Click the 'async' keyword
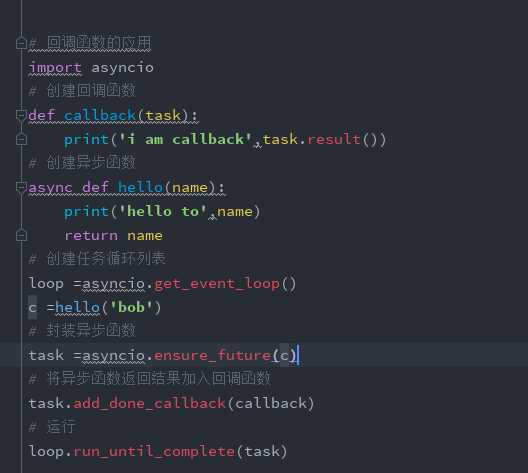This screenshot has height=473, width=528. (x=51, y=188)
